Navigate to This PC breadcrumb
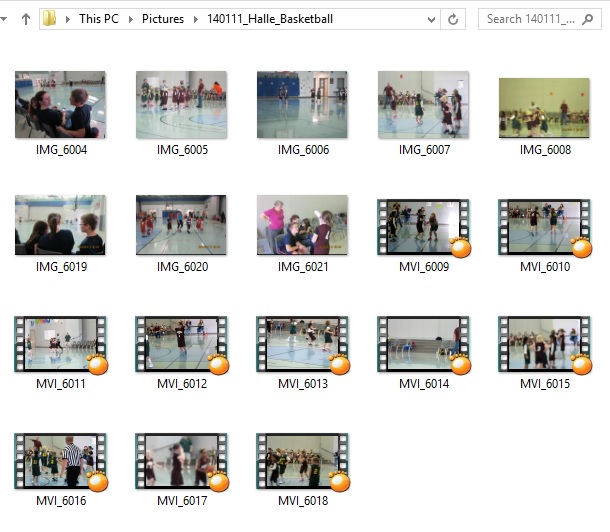The width and height of the screenshot is (610, 532). (x=99, y=19)
